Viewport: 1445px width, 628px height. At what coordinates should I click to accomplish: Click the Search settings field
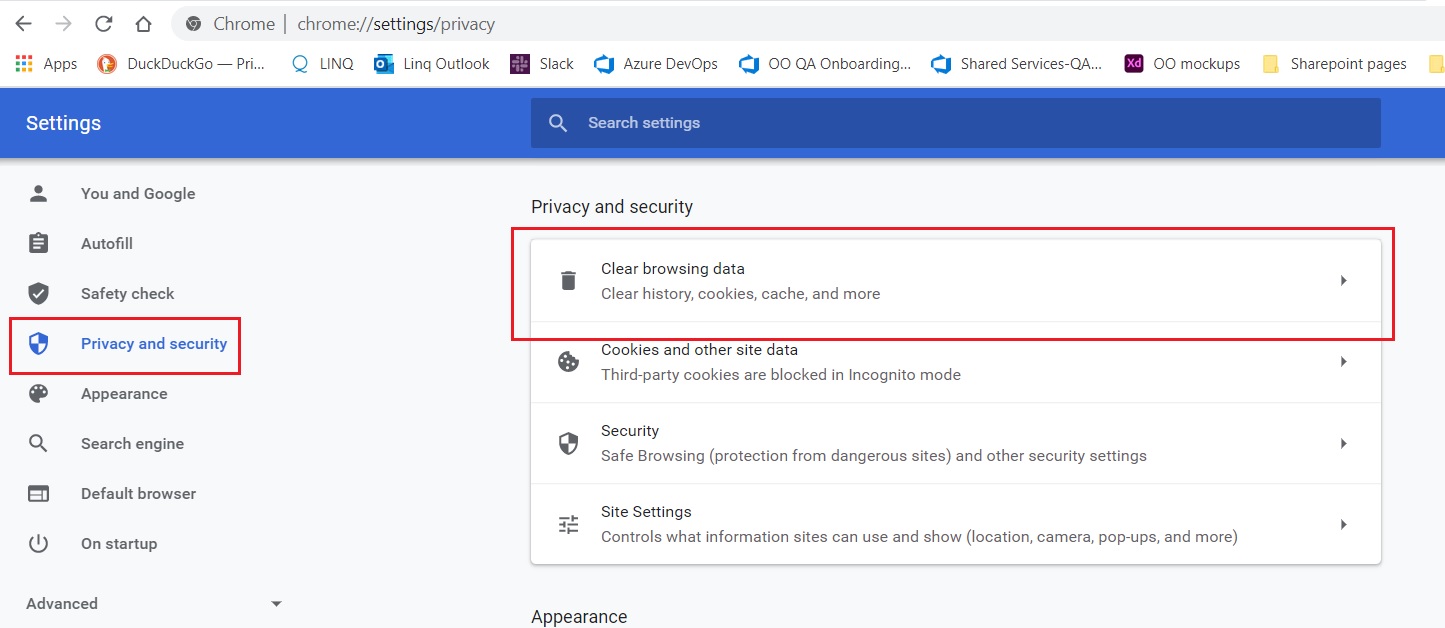[955, 123]
